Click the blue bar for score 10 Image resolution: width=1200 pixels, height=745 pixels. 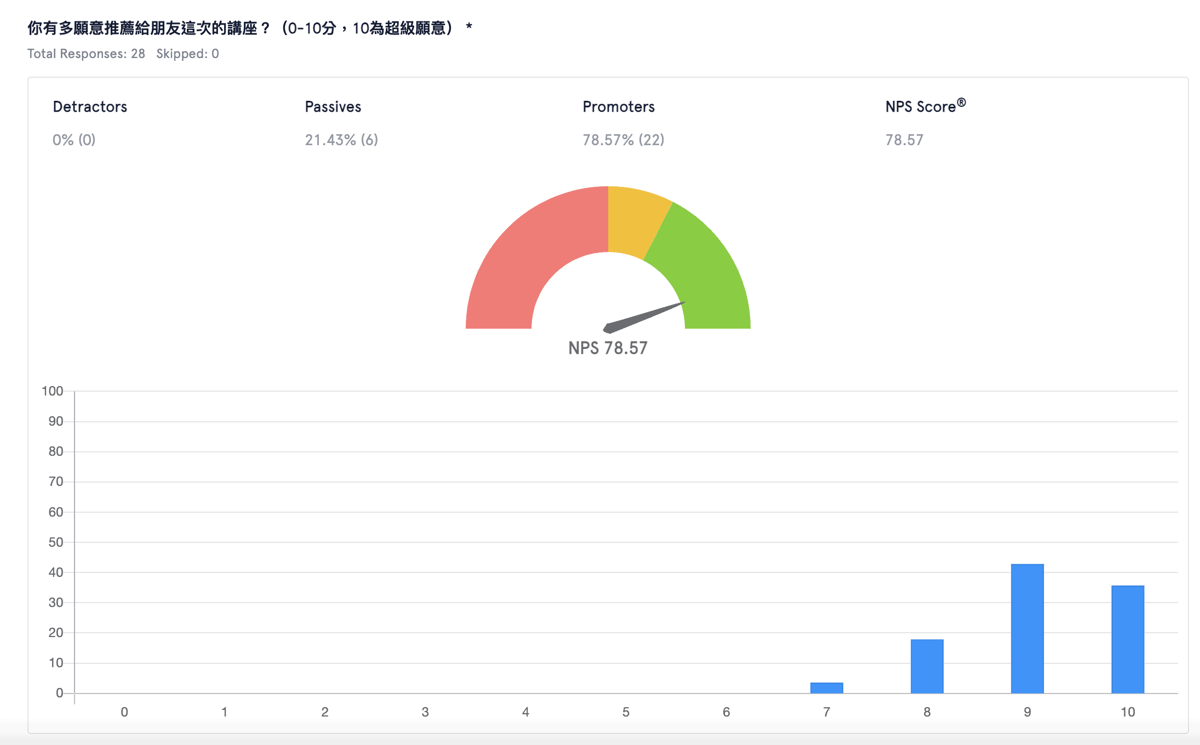pyautogui.click(x=1127, y=639)
